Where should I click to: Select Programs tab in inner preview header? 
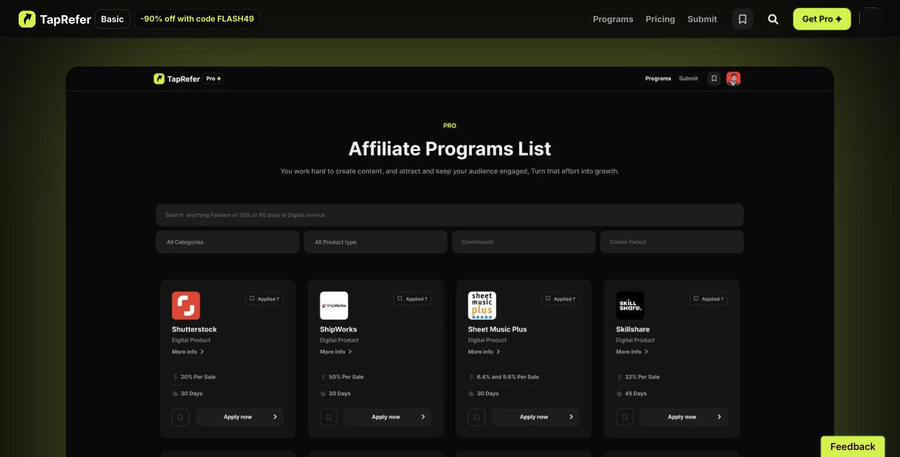click(658, 79)
